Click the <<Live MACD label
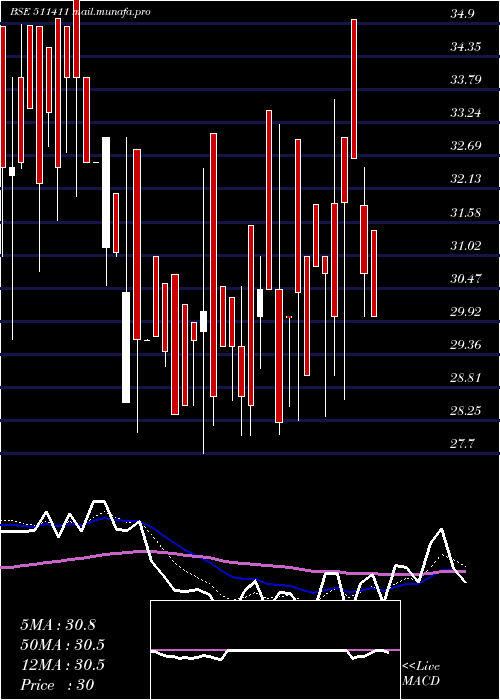The image size is (500, 700). point(421,673)
